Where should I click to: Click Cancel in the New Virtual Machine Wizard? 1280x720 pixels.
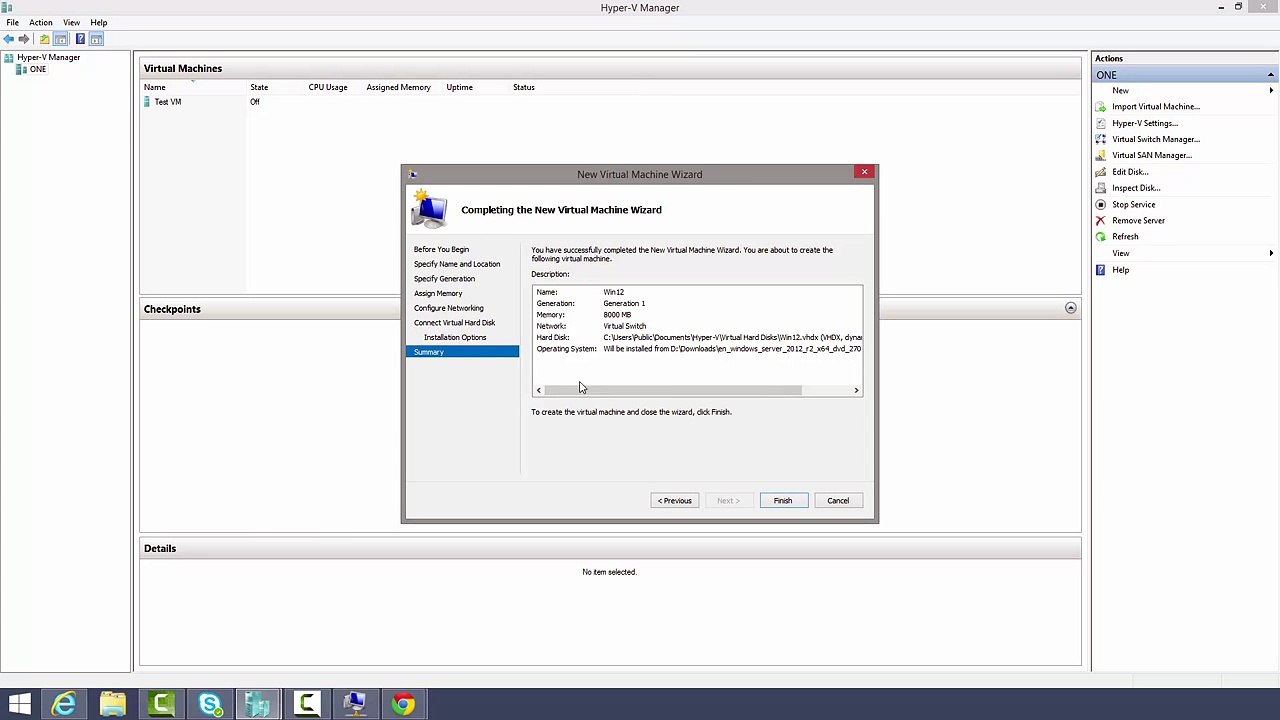tap(838, 501)
